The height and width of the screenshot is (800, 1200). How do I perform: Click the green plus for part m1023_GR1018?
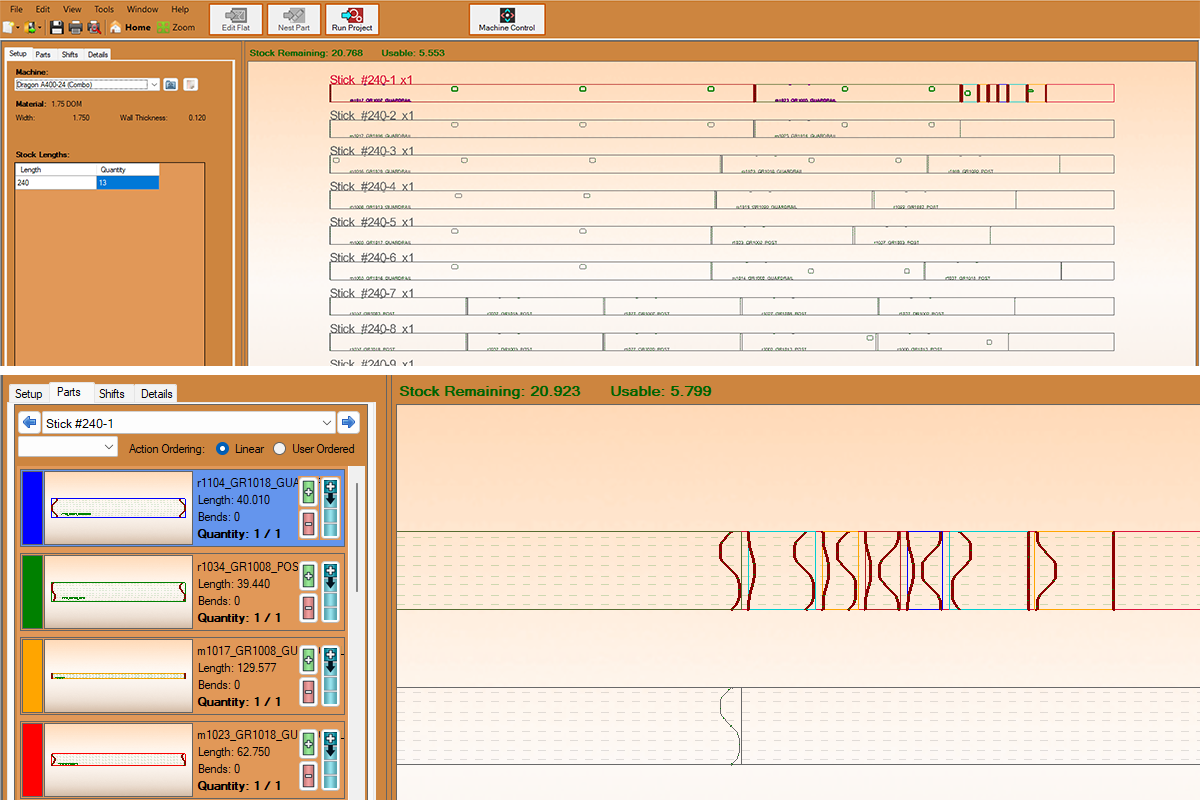click(308, 744)
